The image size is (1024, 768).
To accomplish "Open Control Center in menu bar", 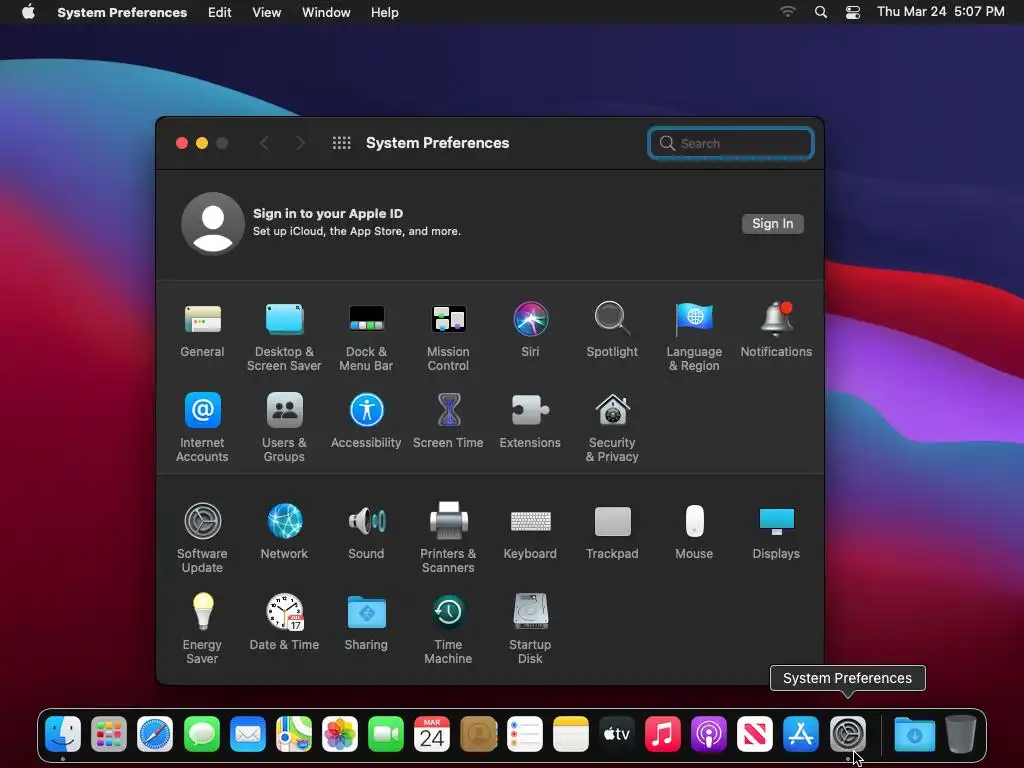I will (x=853, y=12).
